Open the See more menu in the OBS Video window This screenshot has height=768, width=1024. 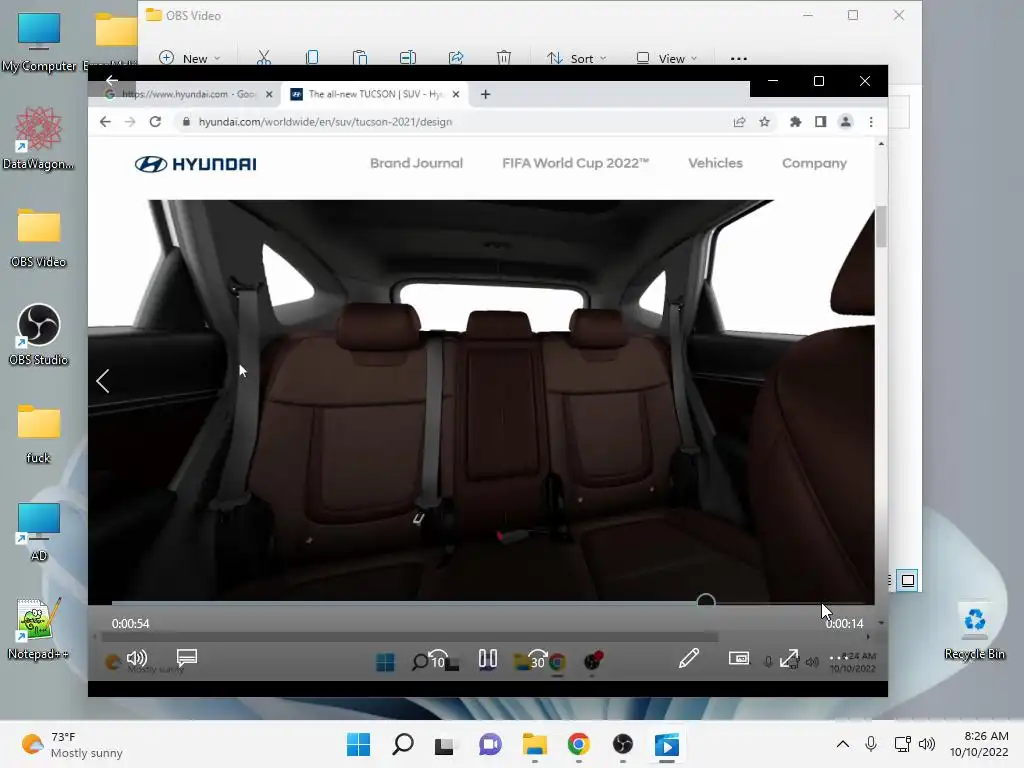[739, 58]
